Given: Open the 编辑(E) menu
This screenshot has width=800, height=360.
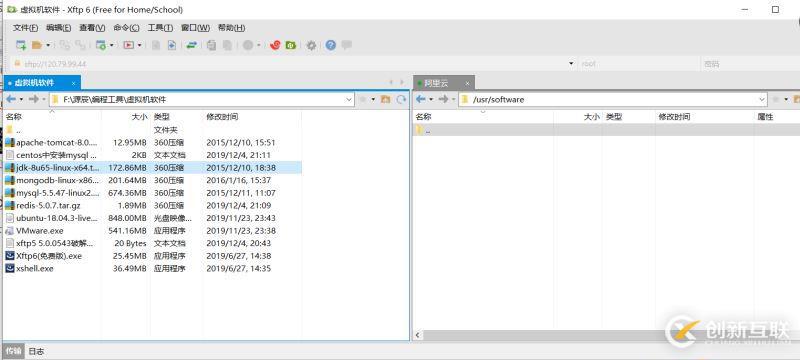Looking at the screenshot, I should (59, 28).
